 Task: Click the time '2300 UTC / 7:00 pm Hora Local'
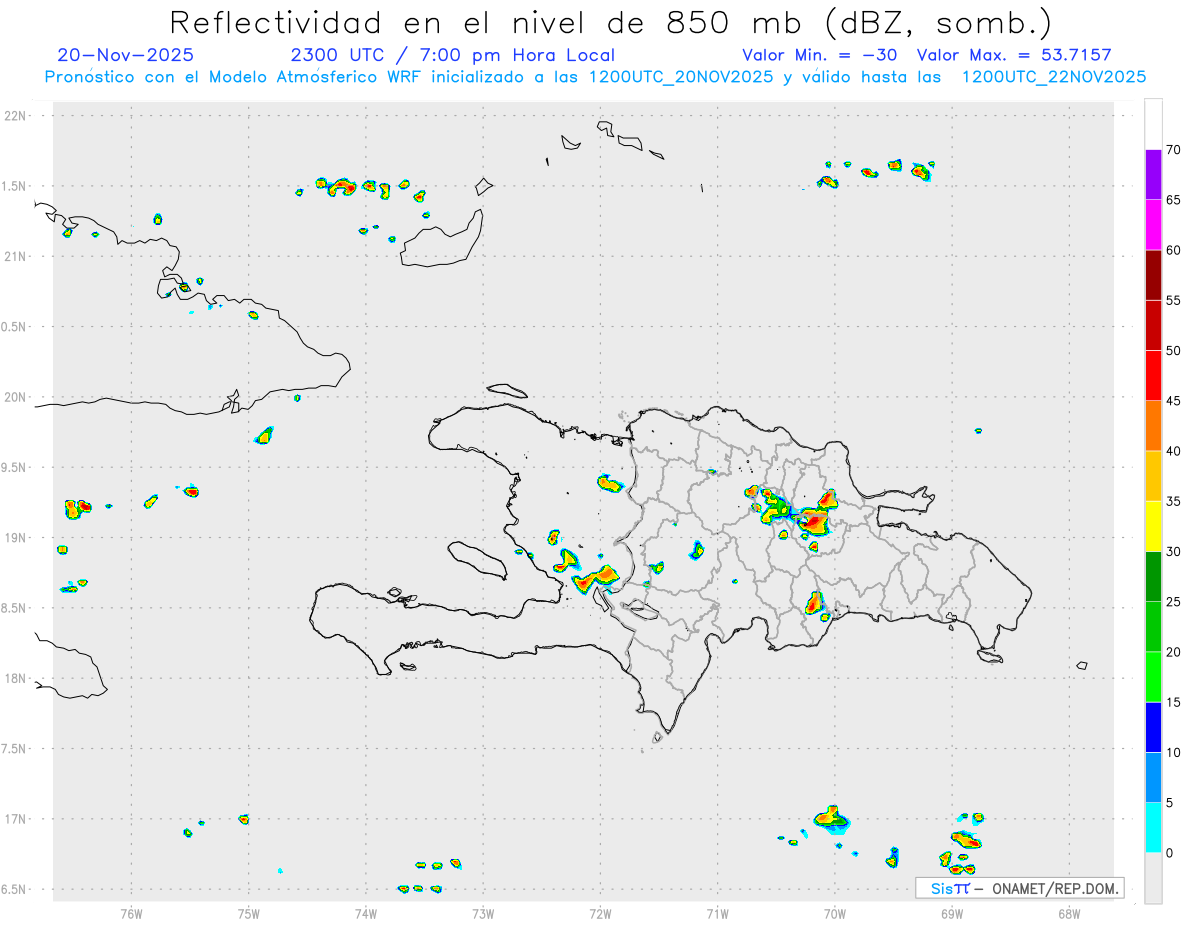click(x=453, y=55)
